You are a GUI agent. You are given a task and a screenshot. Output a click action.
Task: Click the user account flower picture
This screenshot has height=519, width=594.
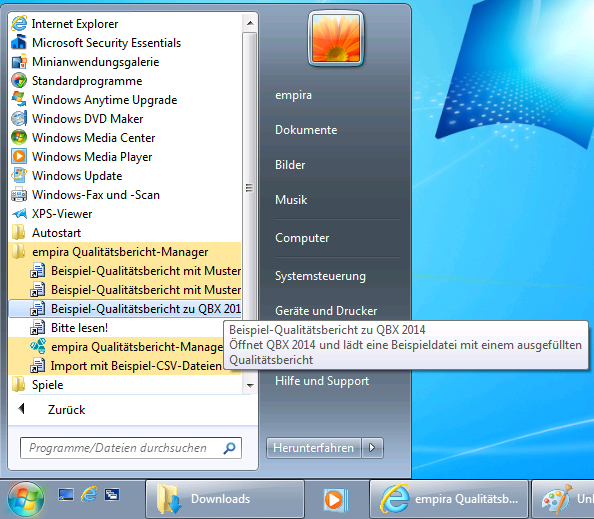point(336,39)
